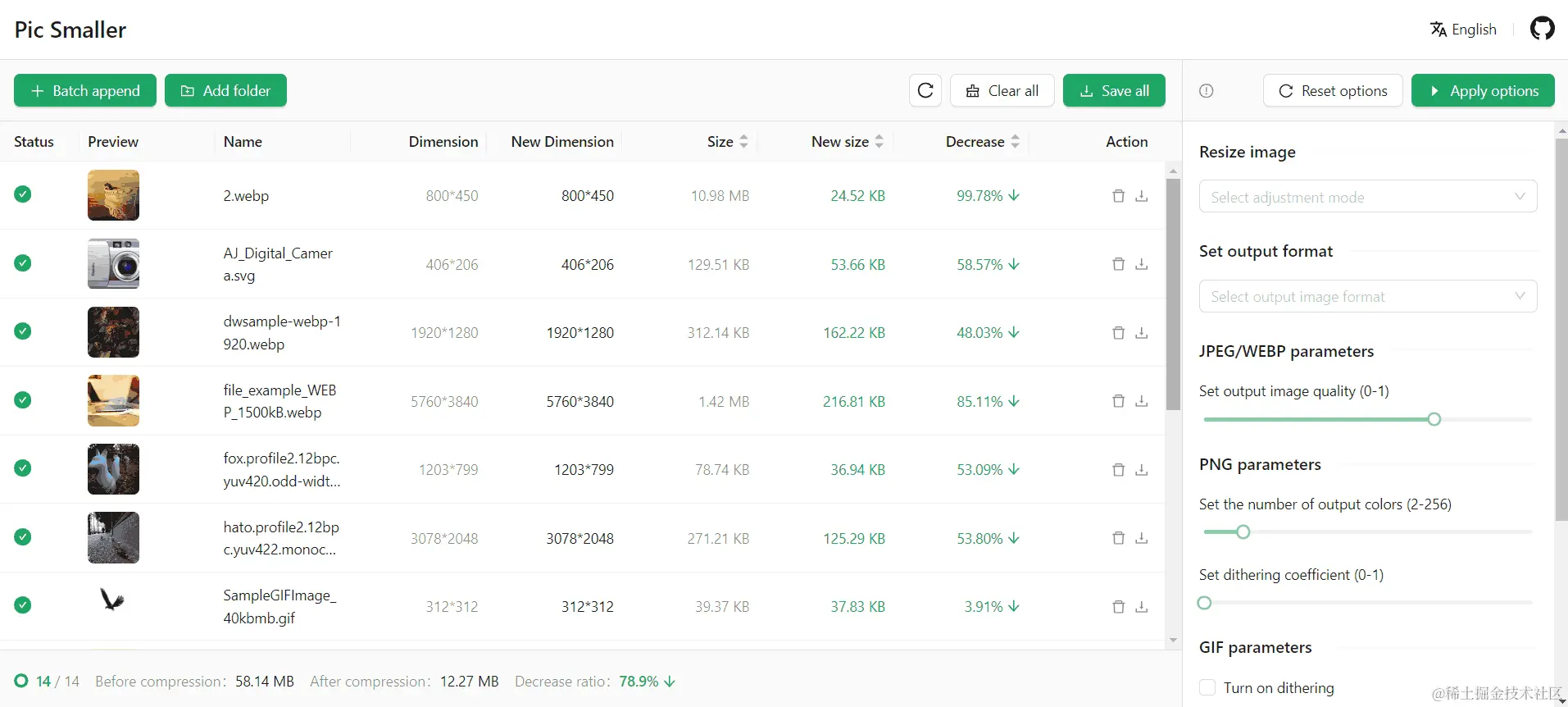Click the 14 / 14 progress counter

57,682
